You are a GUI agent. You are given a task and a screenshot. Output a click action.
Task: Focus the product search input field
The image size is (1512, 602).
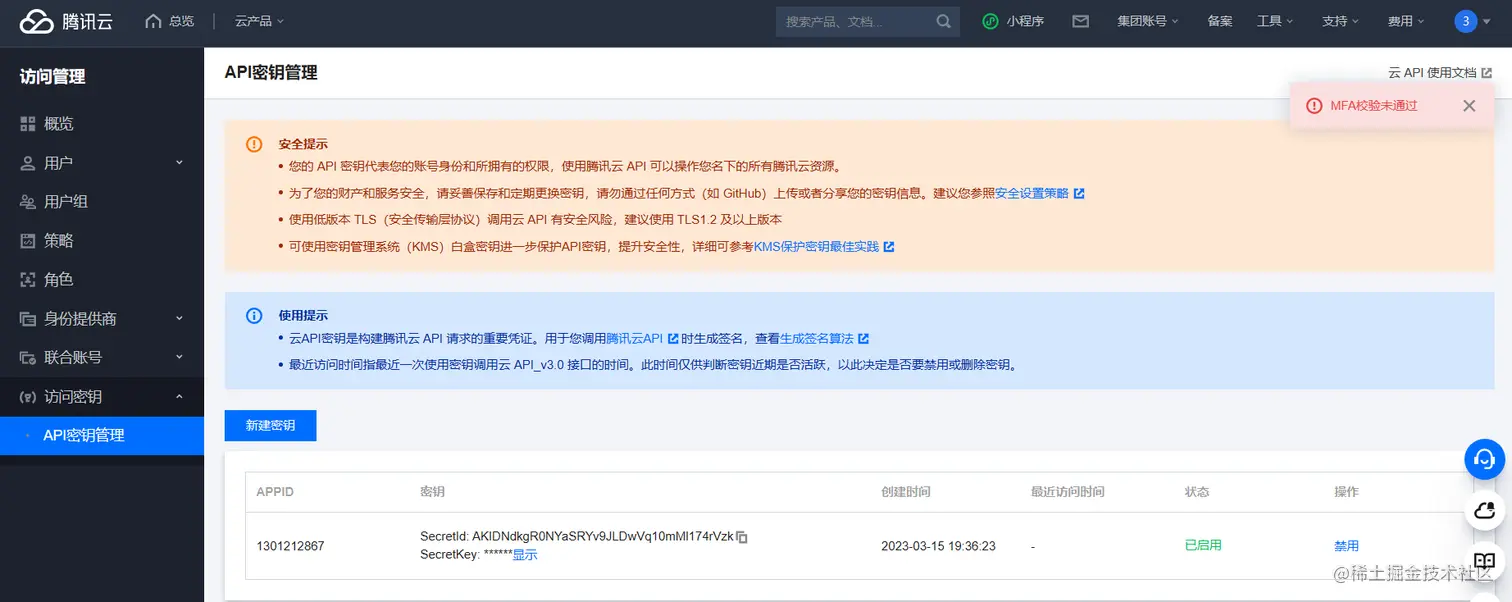[855, 21]
